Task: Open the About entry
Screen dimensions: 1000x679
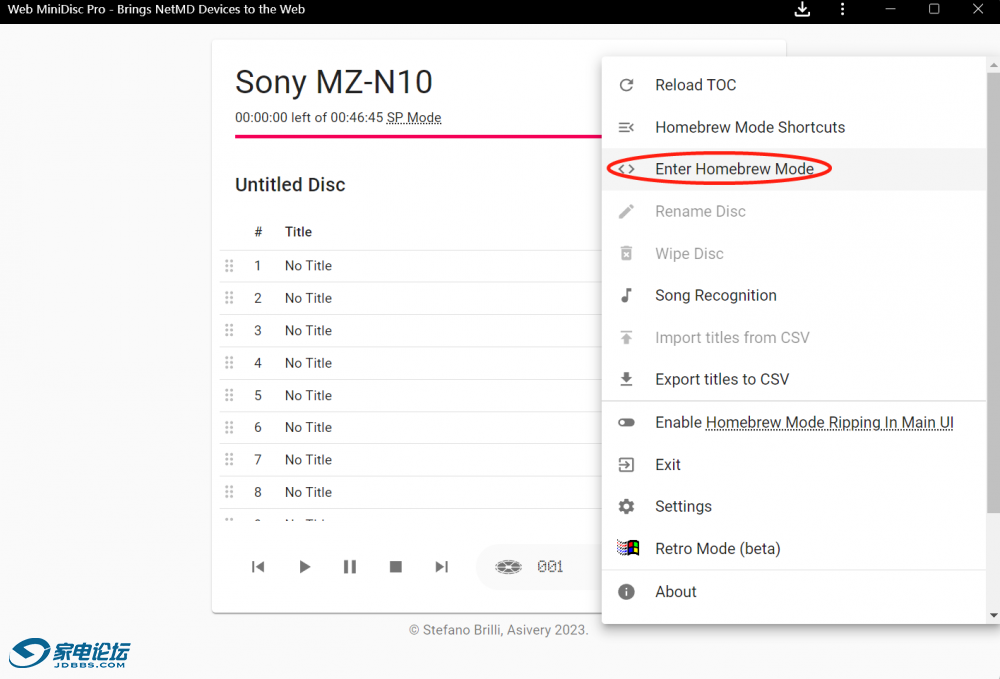Action: [794, 592]
